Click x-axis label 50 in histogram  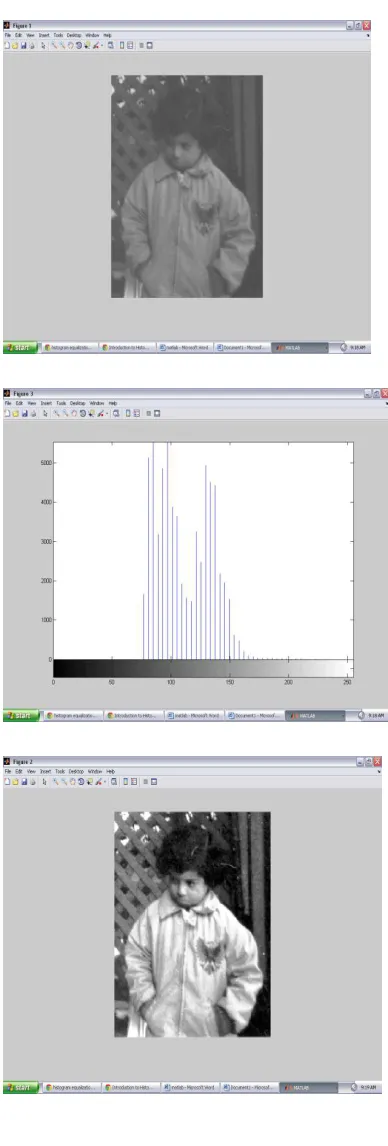(x=112, y=682)
